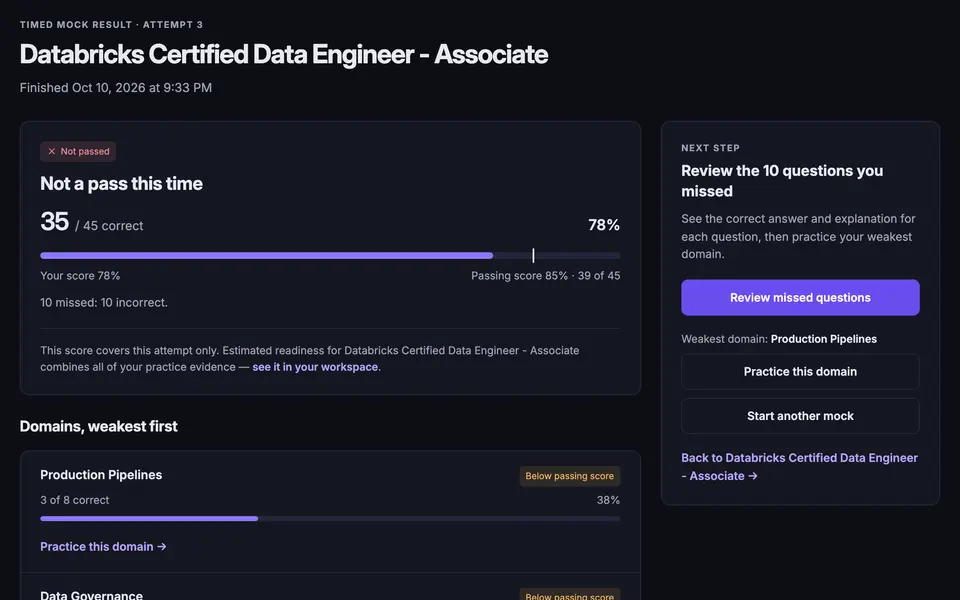Click the Production Pipelines domain progress bar
Screen dimensions: 960x600
[x=330, y=519]
